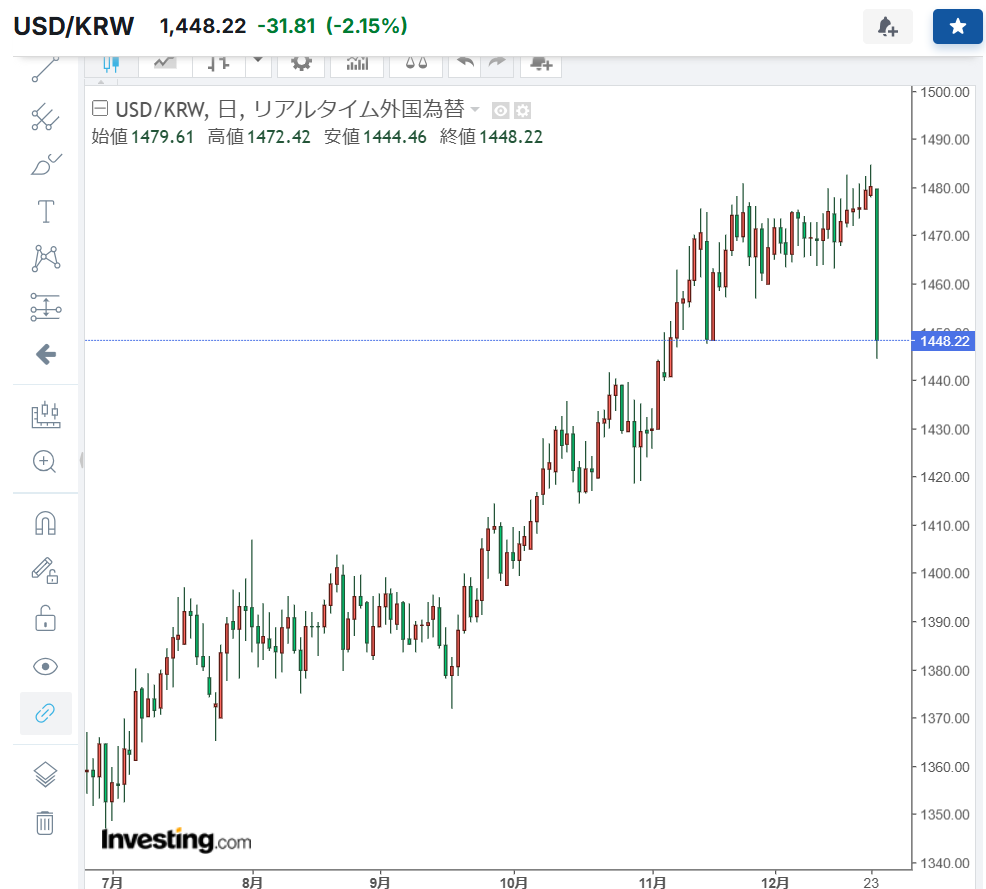Hide all drawings with eye icon
Screen dimensions: 986x889
tap(45, 666)
